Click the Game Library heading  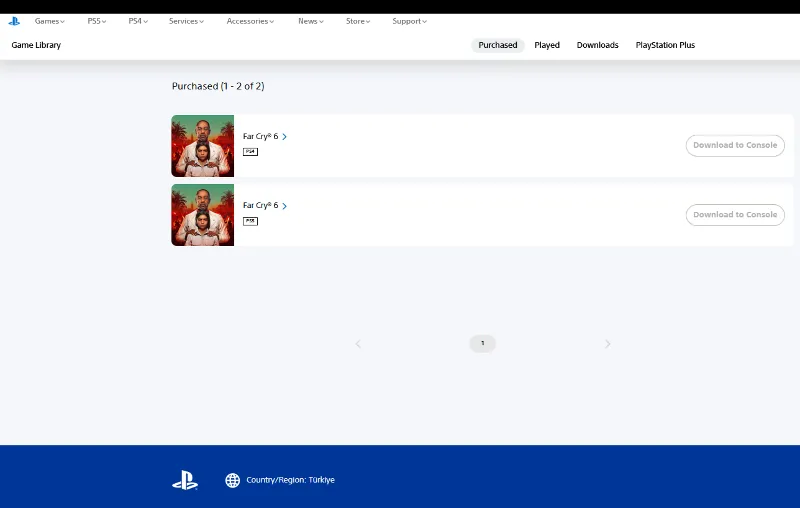point(36,45)
